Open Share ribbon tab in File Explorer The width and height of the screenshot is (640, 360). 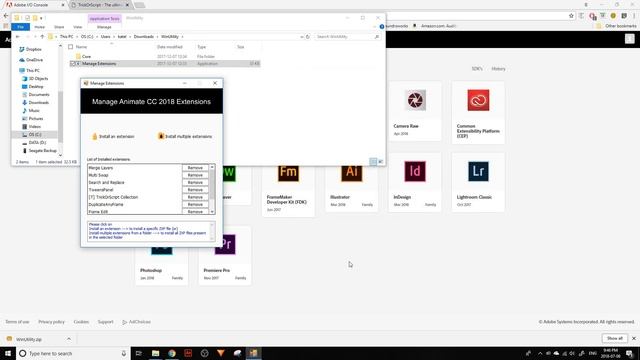(59, 27)
